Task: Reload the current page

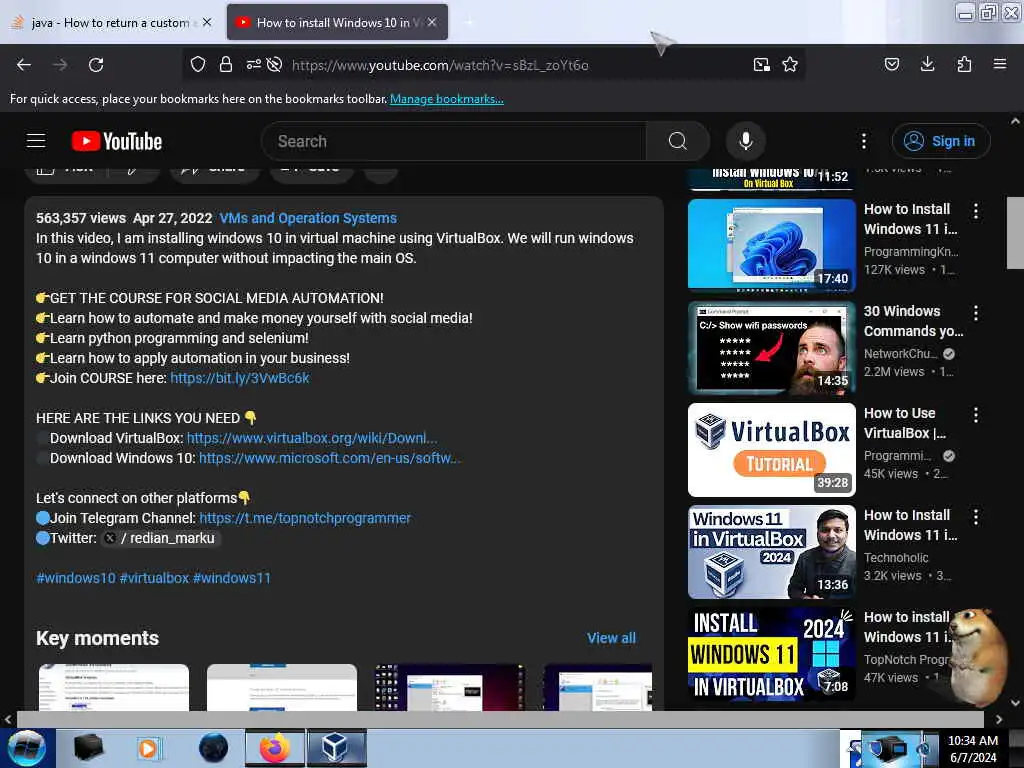Action: click(96, 65)
